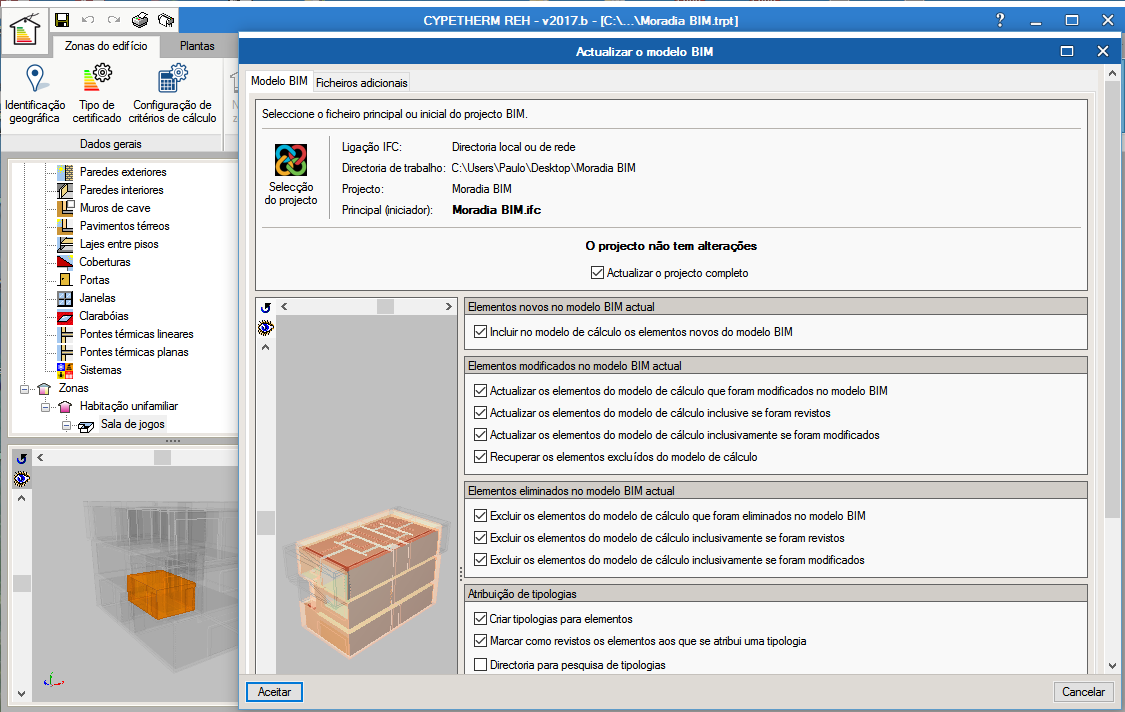Click the Pontes térmicas planas icon
Image resolution: width=1125 pixels, height=712 pixels.
pos(65,352)
